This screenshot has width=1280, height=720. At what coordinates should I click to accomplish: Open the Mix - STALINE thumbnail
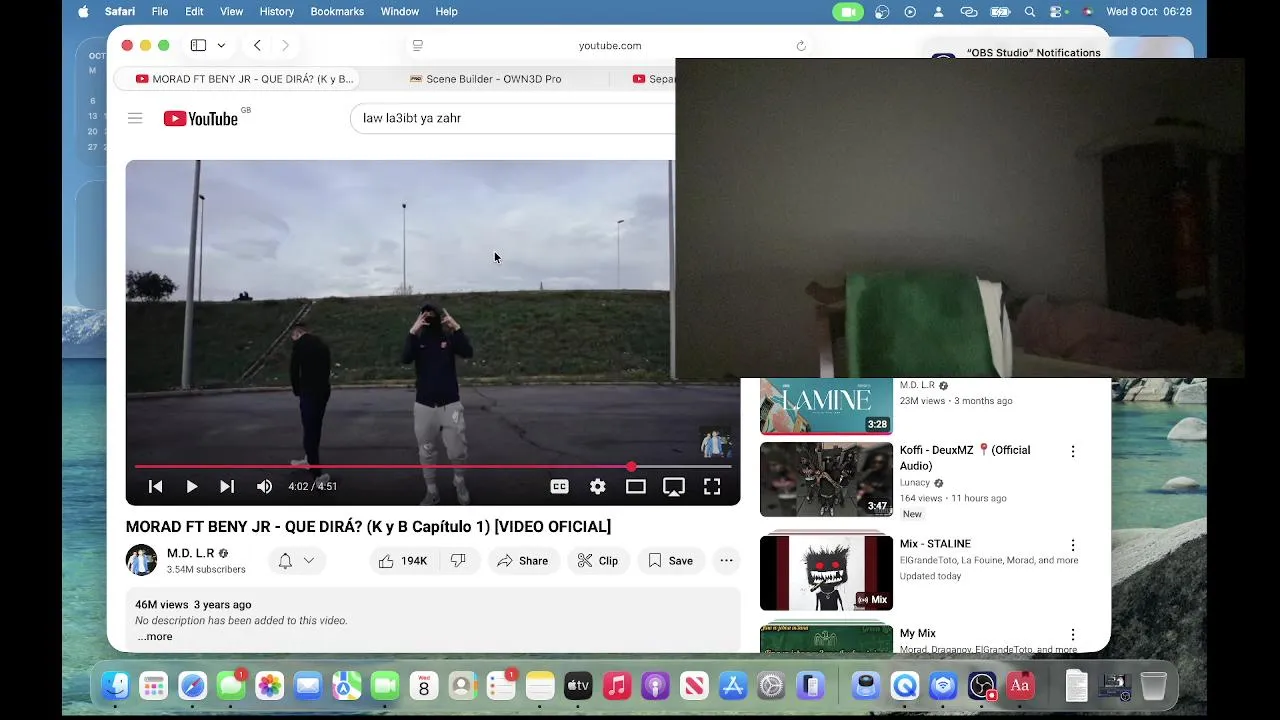(826, 573)
